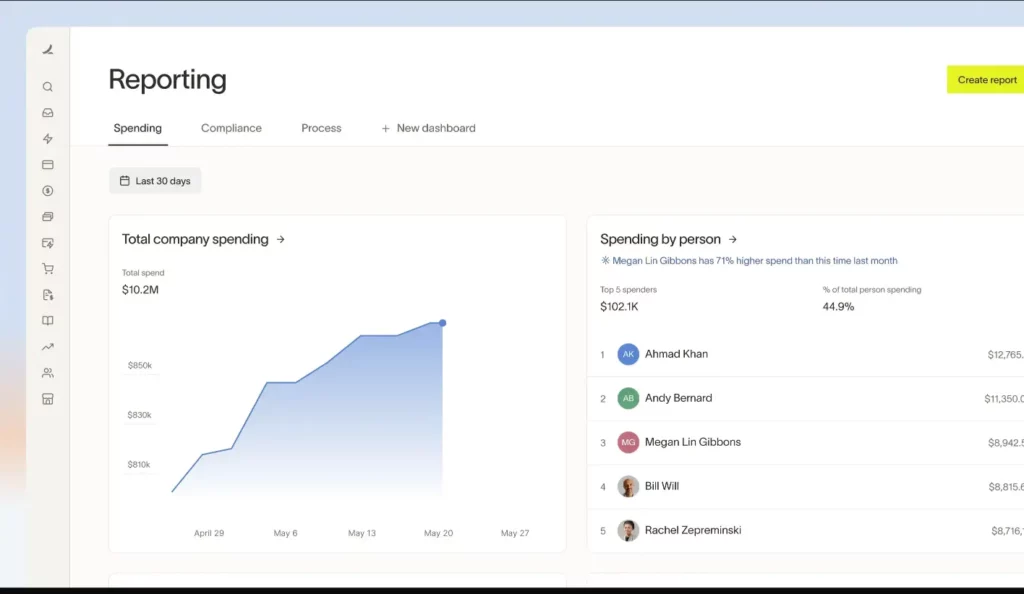Open the analytics trend-line sidebar icon
1024x594 pixels.
tap(47, 346)
